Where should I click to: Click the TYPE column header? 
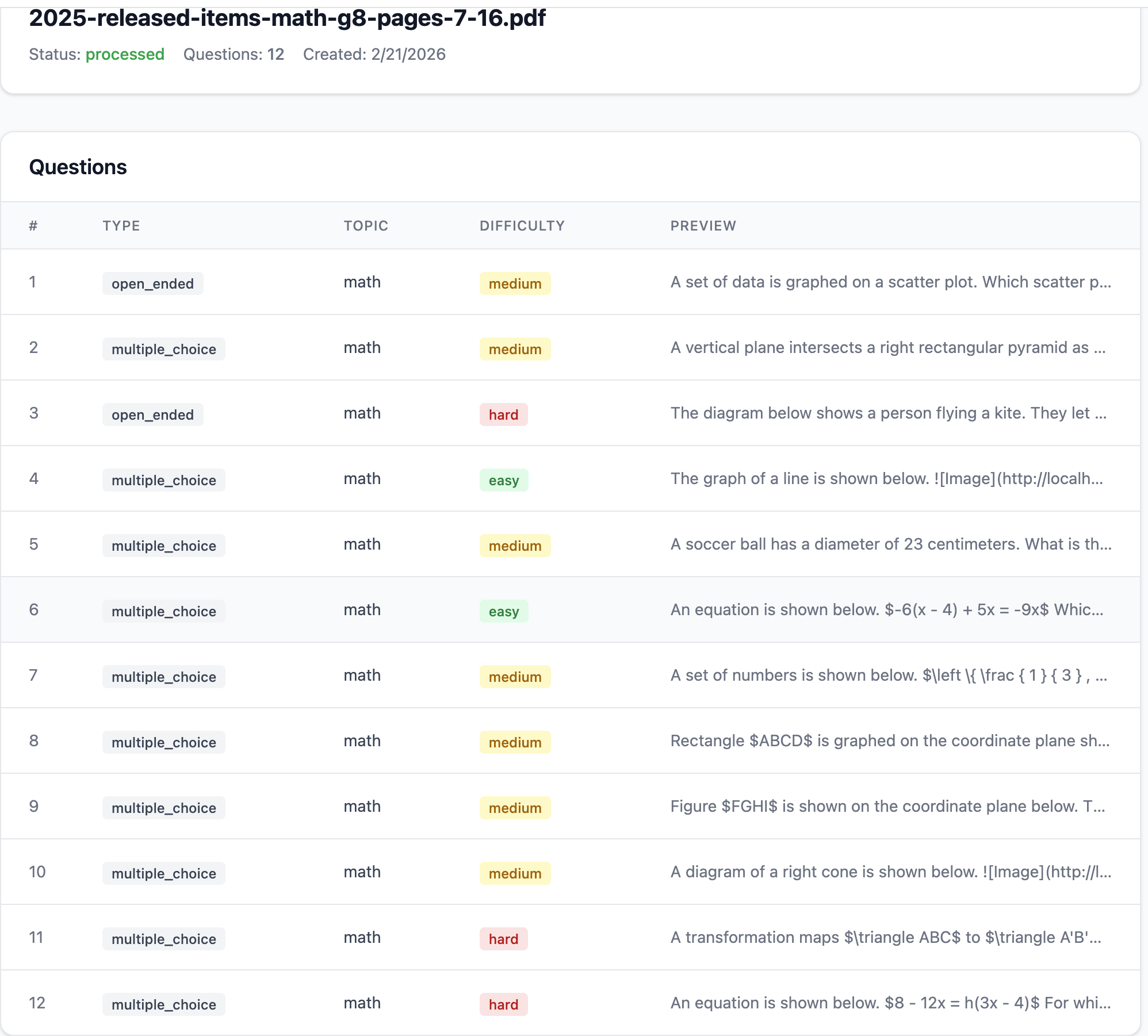tap(121, 225)
